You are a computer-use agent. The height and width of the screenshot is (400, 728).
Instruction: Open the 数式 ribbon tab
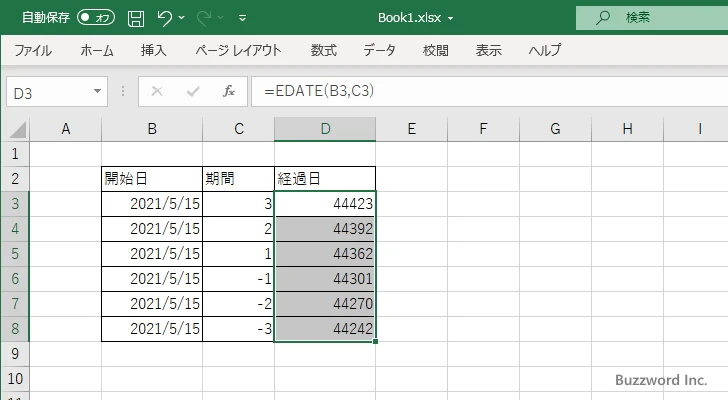[324, 50]
